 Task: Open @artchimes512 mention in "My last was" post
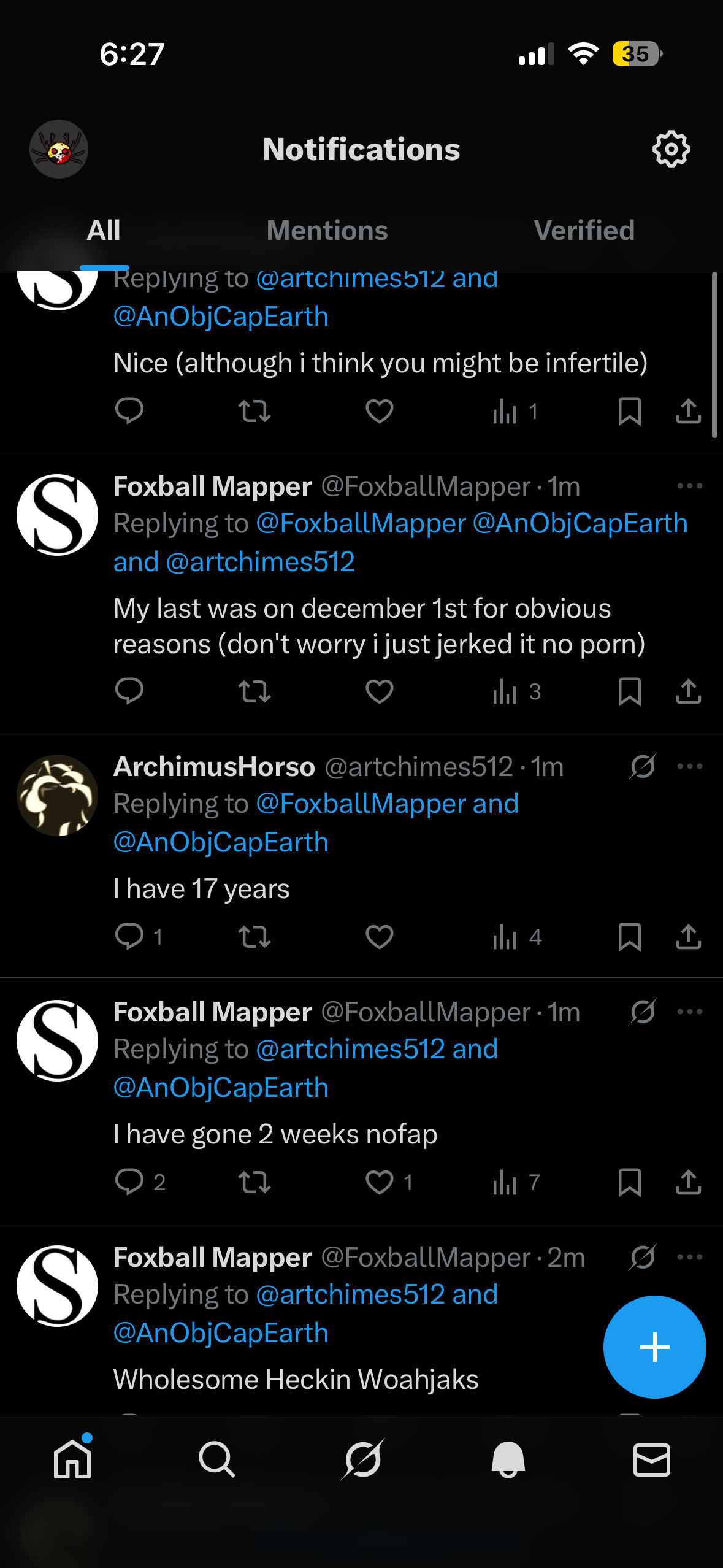coord(260,562)
